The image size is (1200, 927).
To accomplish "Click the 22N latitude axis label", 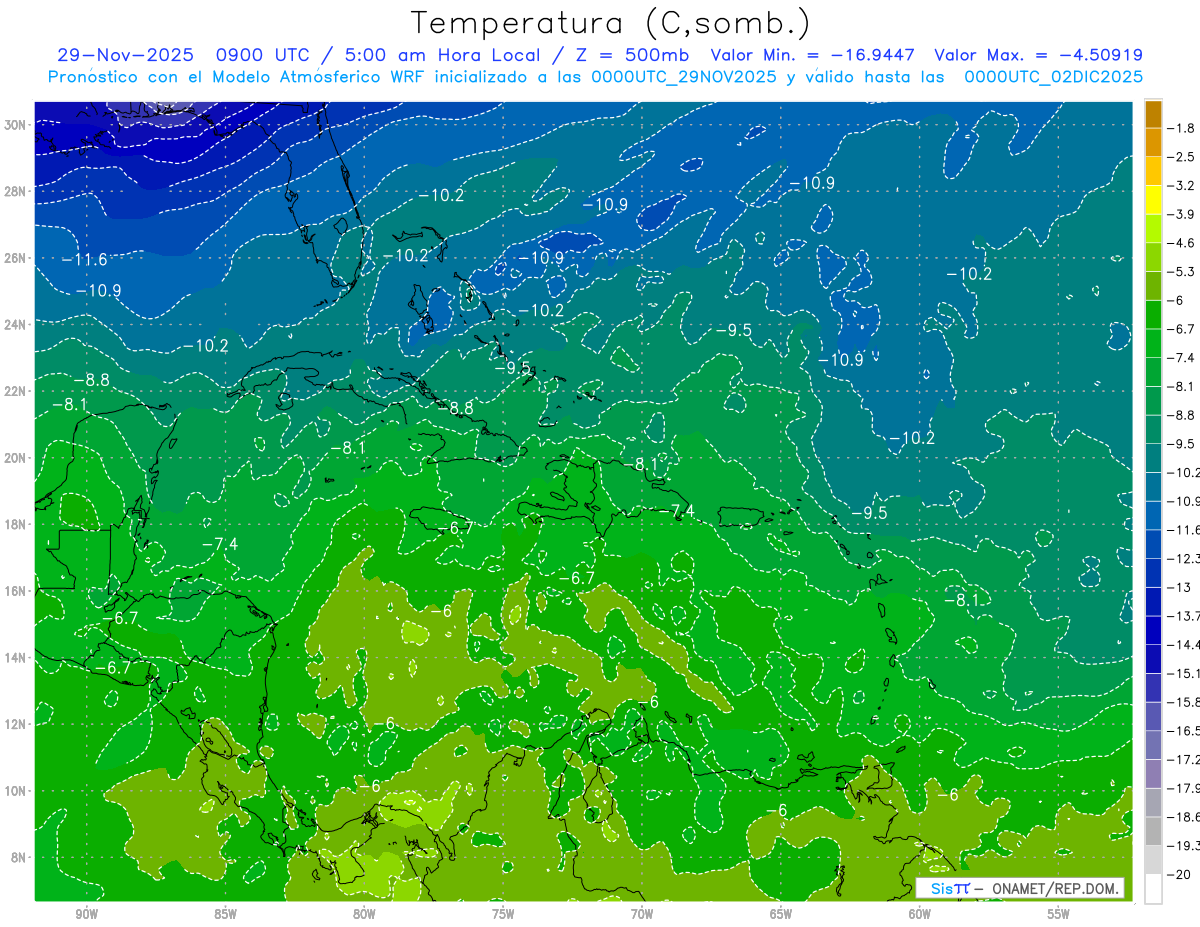I will tap(17, 390).
